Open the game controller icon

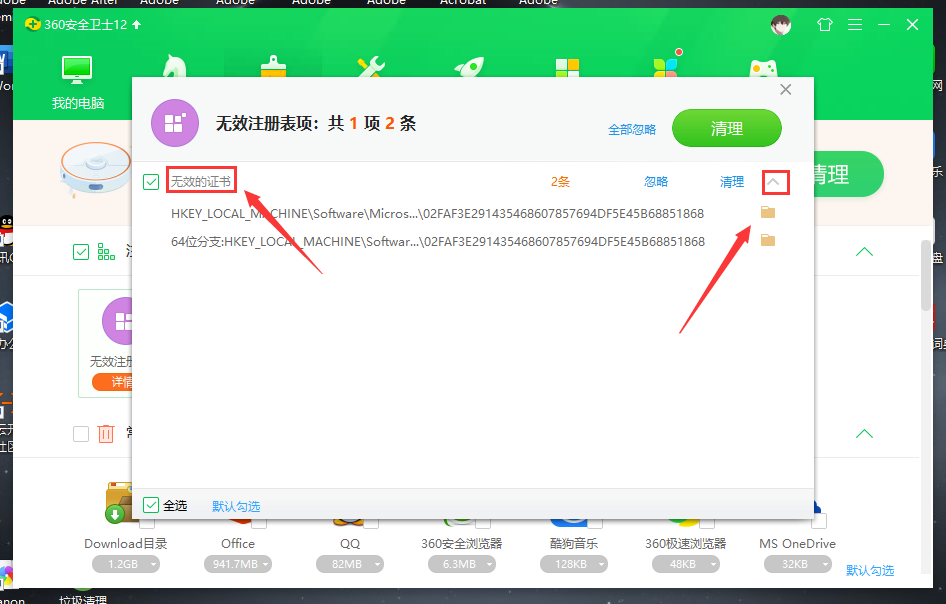[x=763, y=68]
